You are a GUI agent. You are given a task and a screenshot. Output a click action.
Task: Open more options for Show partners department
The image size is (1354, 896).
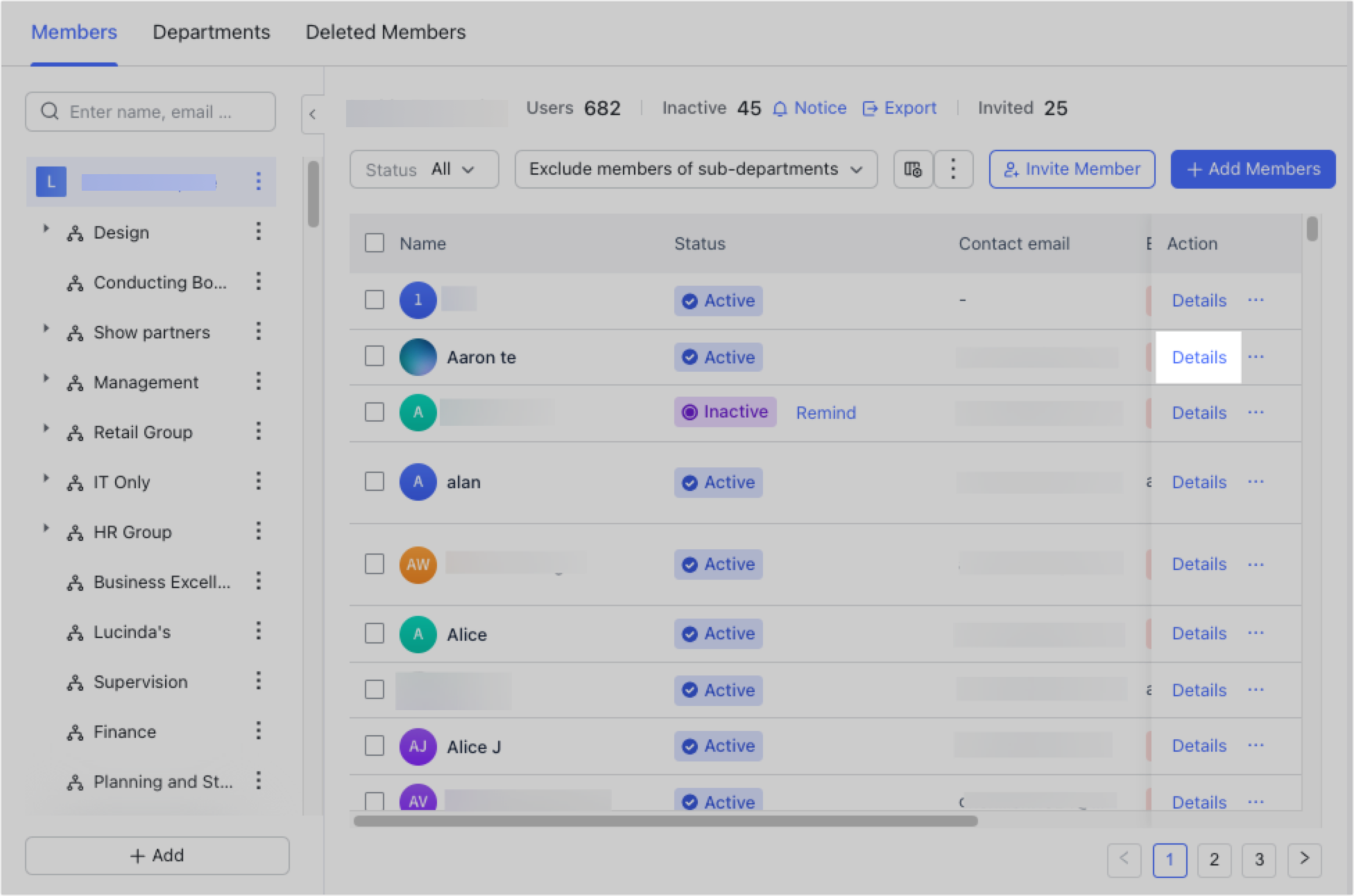pyautogui.click(x=258, y=332)
